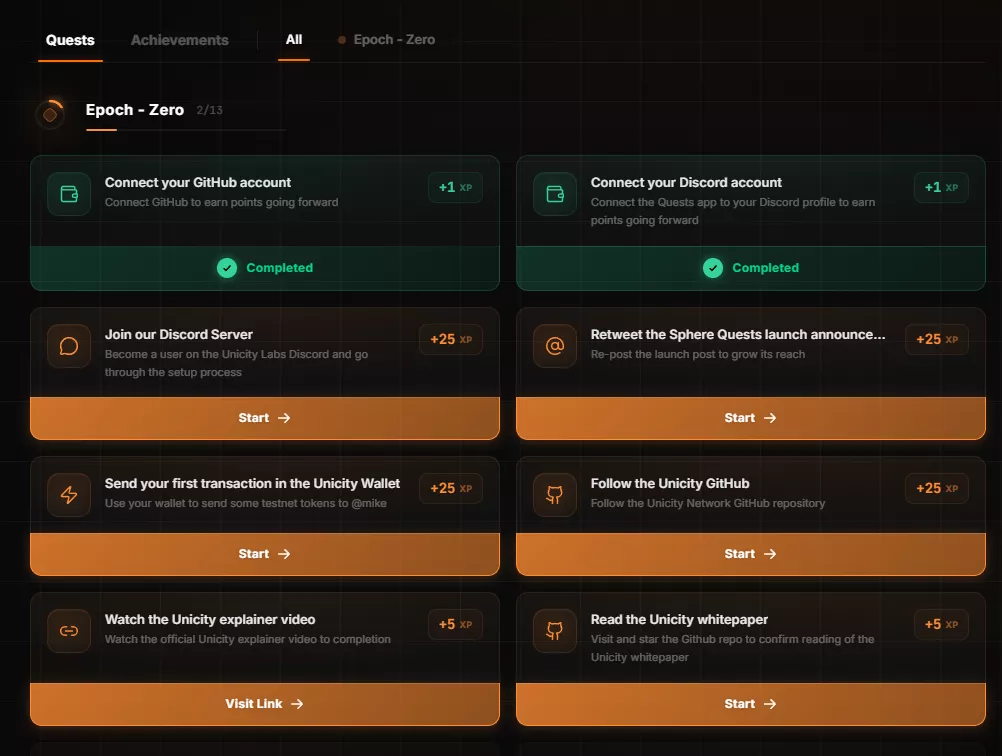Viewport: 1002px width, 756px height.
Task: Select the Quests tab
Action: [x=70, y=40]
